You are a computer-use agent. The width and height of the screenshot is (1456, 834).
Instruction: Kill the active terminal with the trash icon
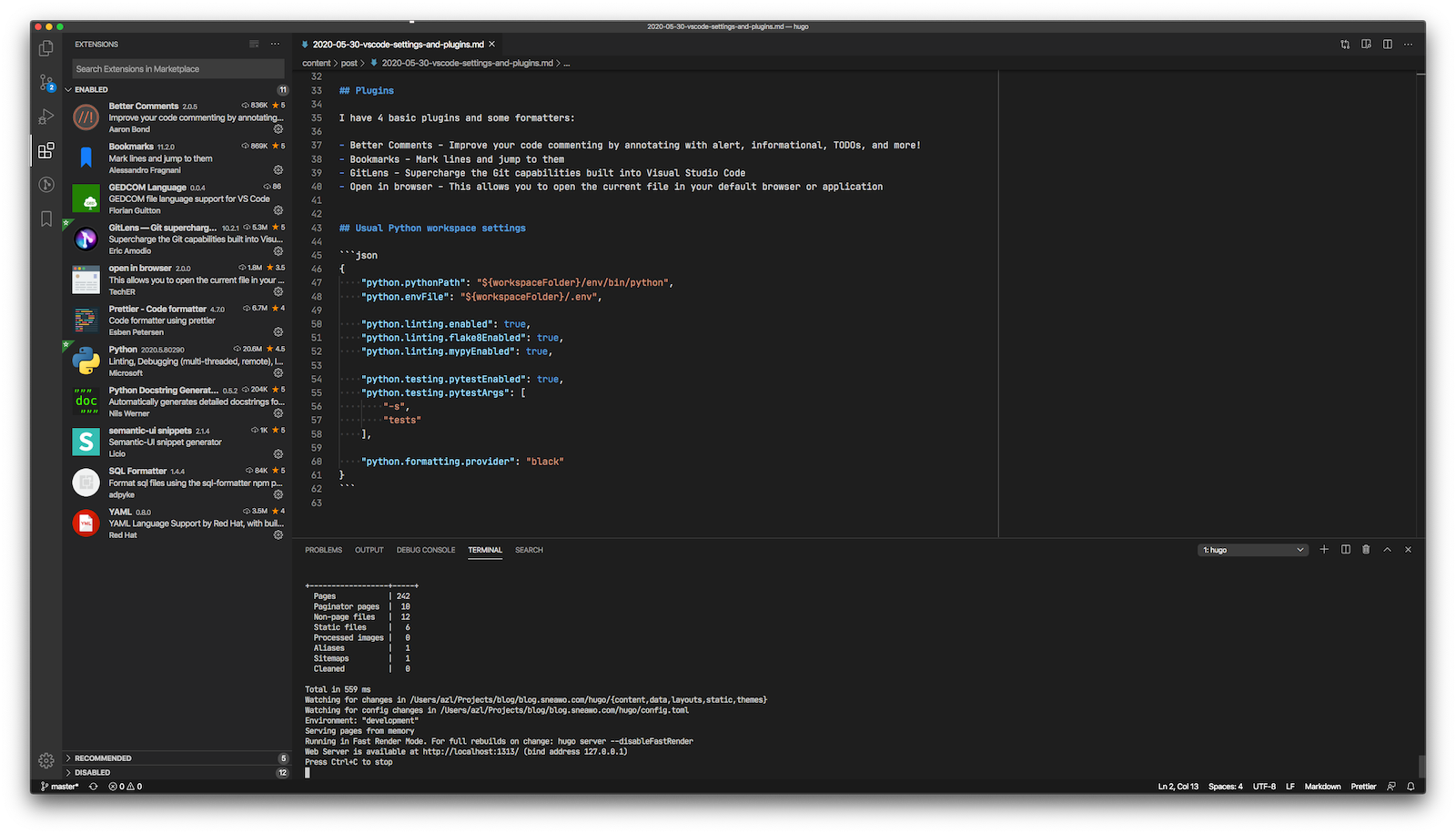(x=1365, y=549)
